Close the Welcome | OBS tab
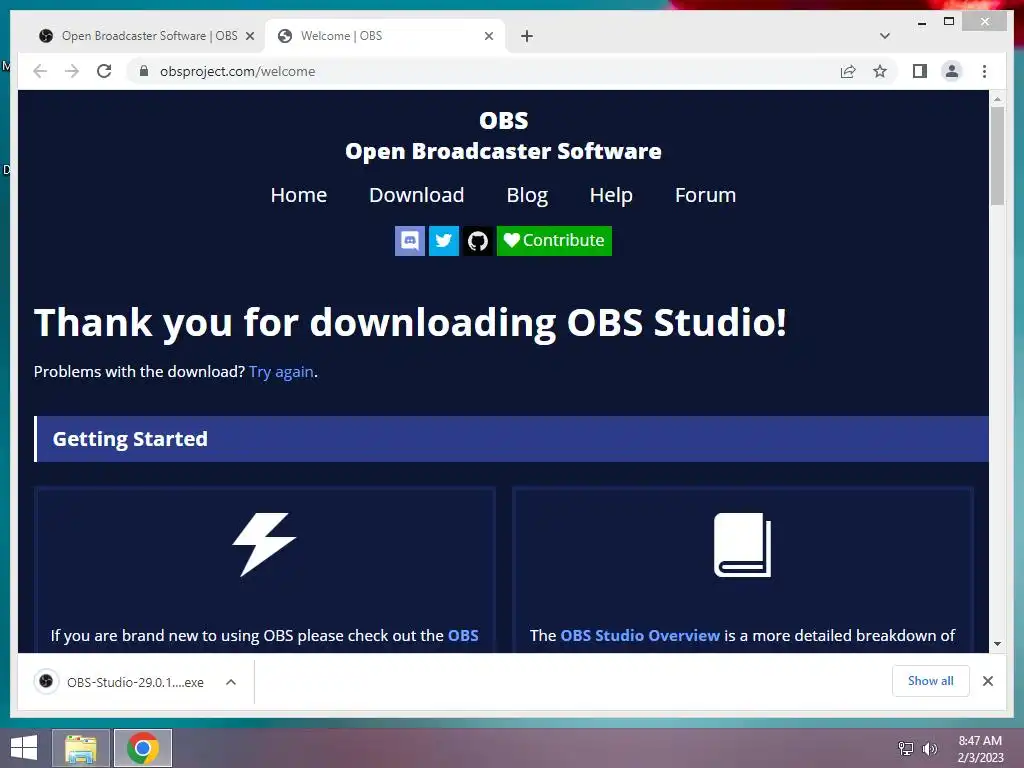The image size is (1024, 768). click(x=488, y=36)
